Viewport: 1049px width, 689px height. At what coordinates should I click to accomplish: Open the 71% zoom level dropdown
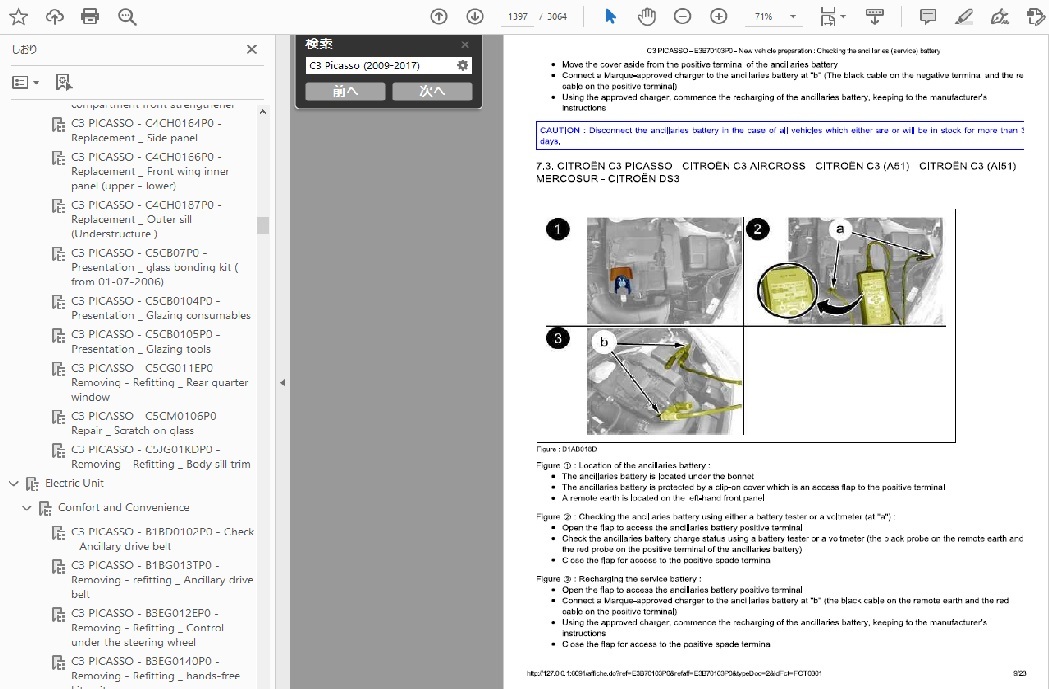coord(793,17)
